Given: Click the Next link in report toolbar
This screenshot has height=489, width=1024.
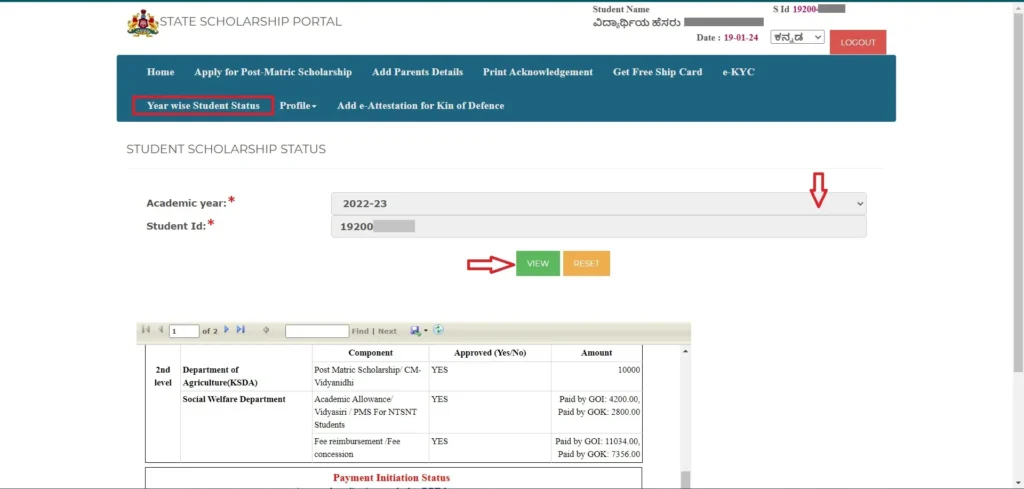Looking at the screenshot, I should click(x=387, y=332).
